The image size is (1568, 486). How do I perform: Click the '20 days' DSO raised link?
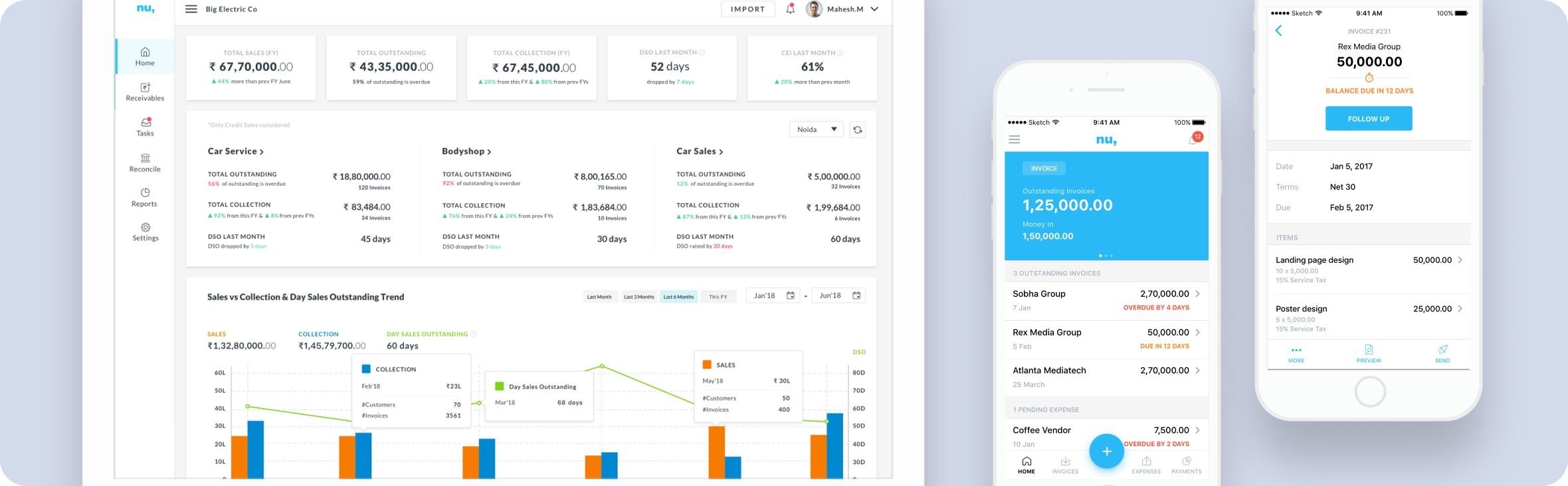pos(723,246)
